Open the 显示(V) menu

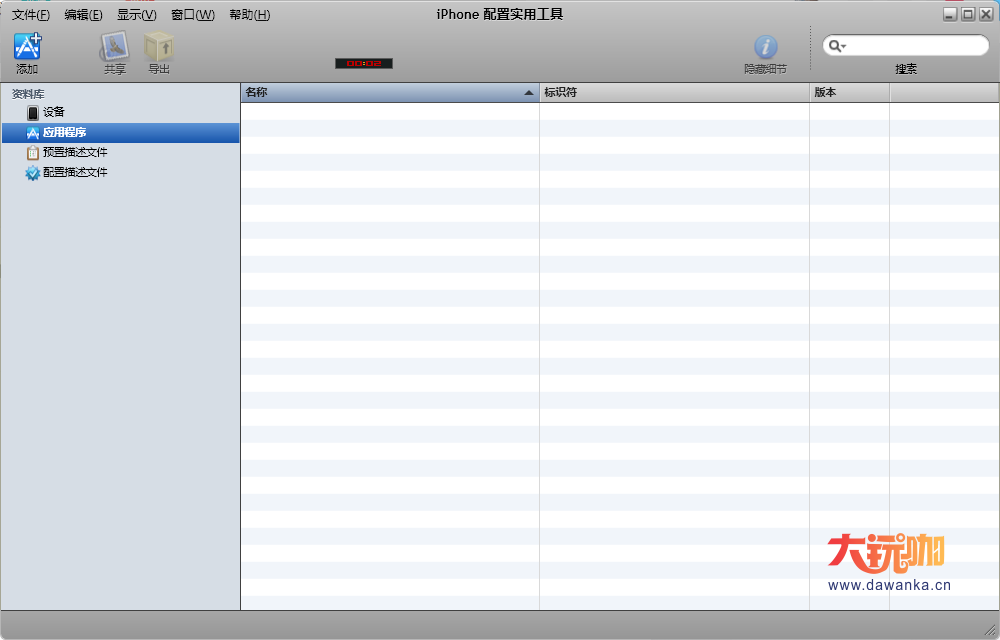pos(136,15)
